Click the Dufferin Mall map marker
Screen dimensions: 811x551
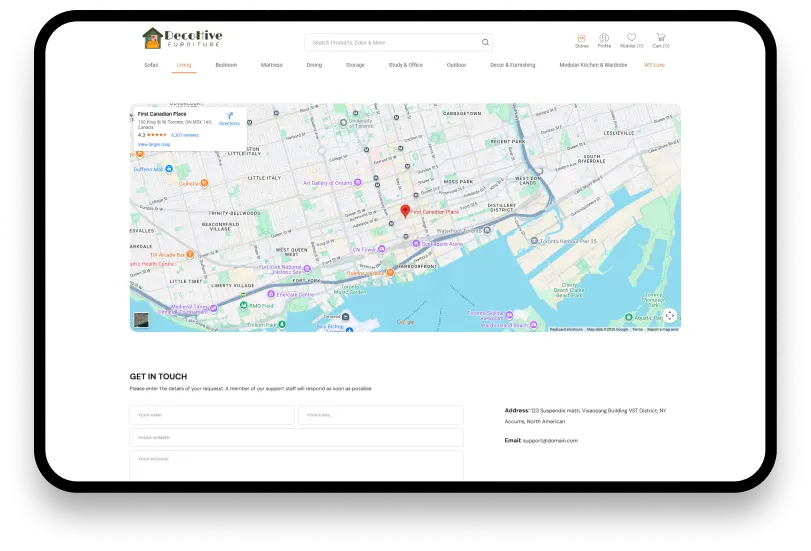[169, 169]
